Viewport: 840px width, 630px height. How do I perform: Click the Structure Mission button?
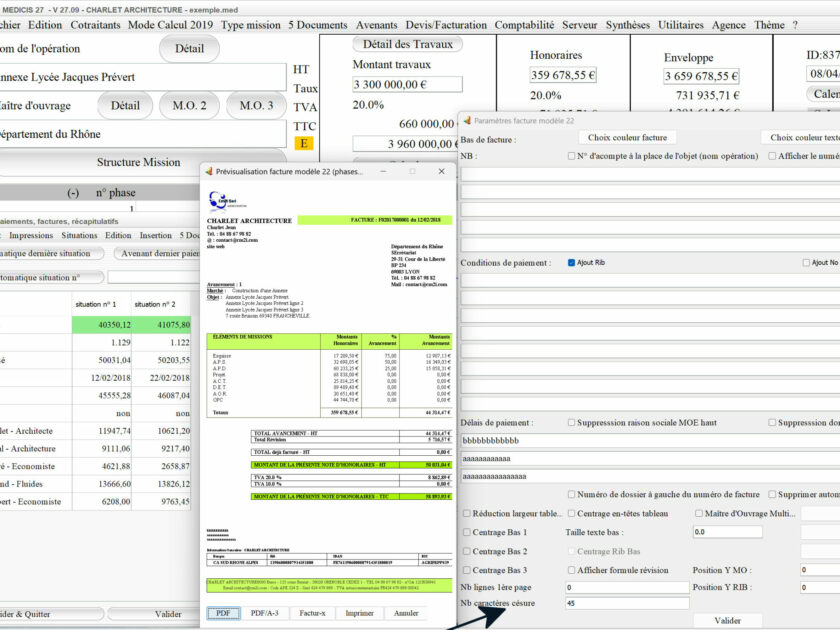click(138, 162)
